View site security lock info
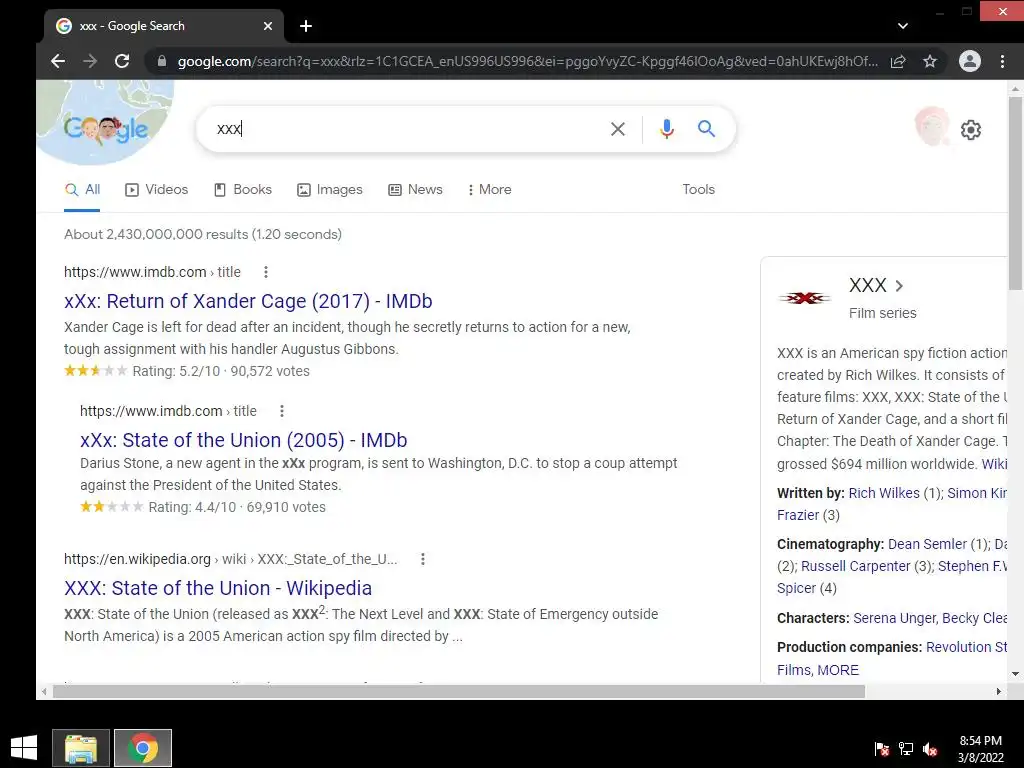This screenshot has height=768, width=1024. [x=162, y=61]
